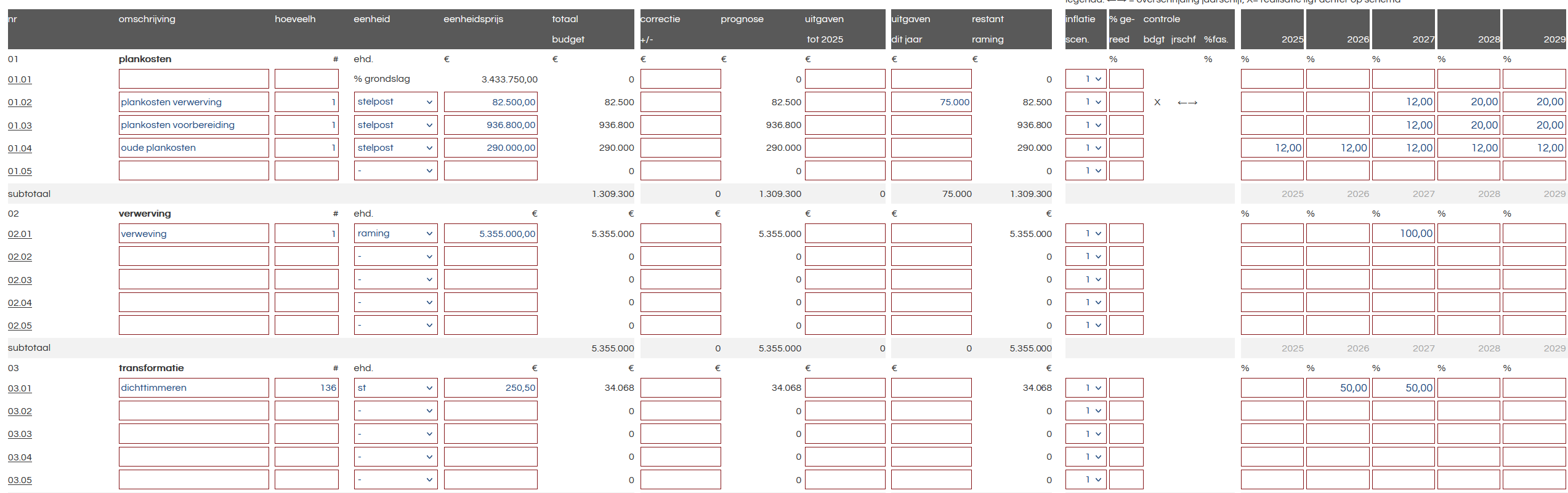Viewport: 1568px width, 493px height.
Task: Select correctie field in row 01.02
Action: point(680,102)
